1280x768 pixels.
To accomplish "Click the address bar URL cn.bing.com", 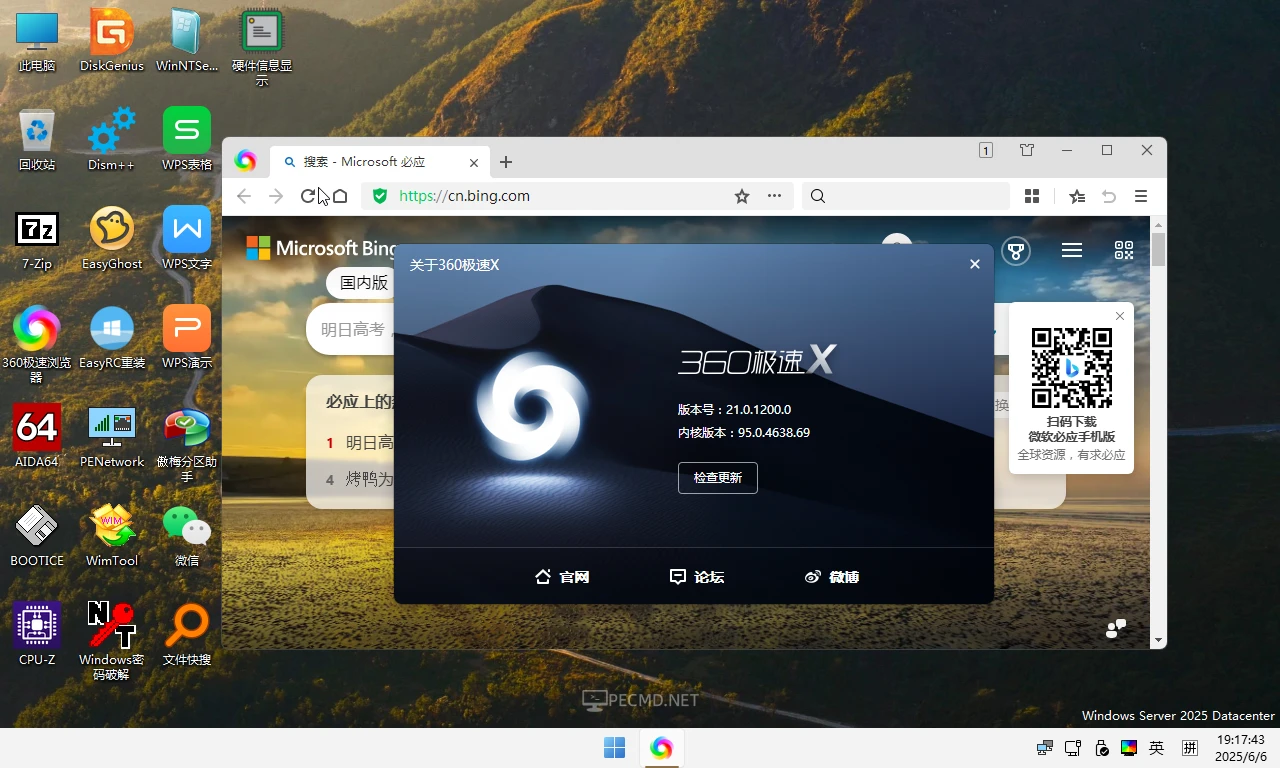I will point(464,196).
